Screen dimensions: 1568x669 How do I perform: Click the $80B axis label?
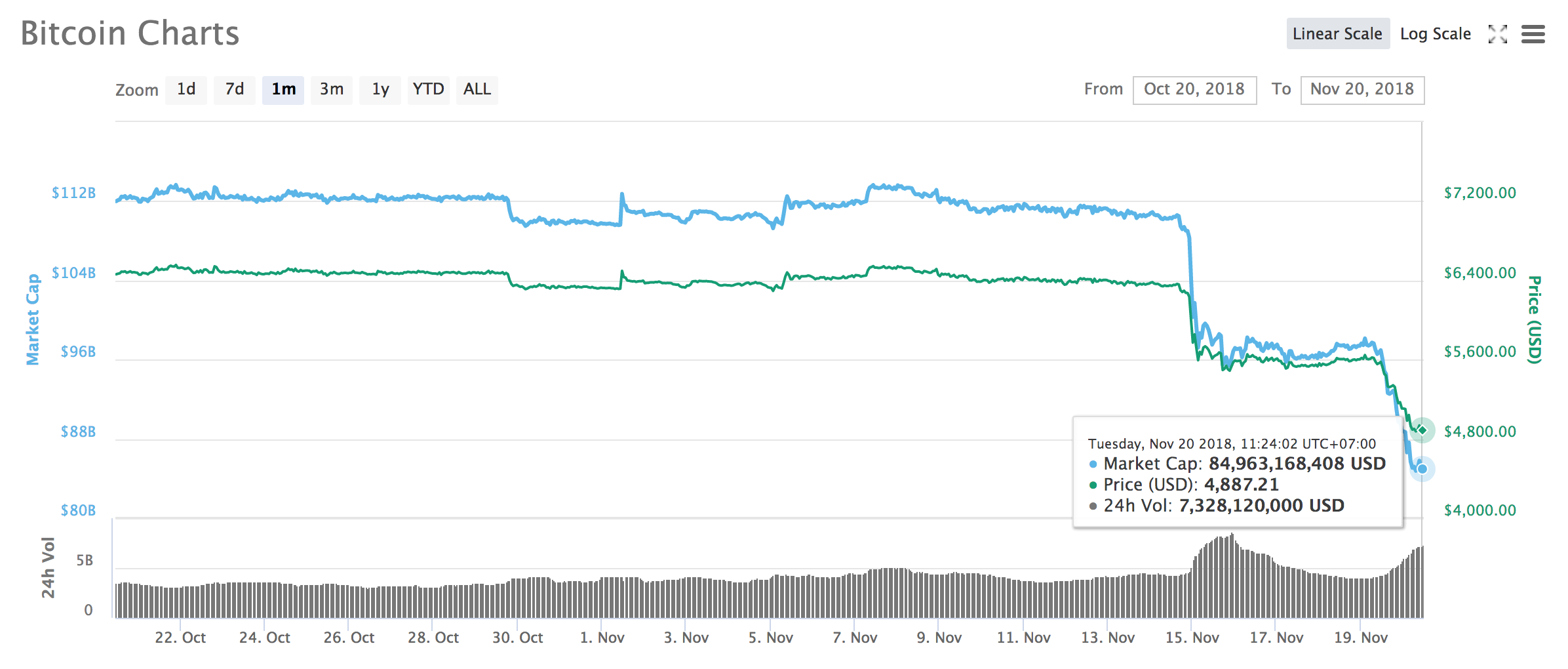(x=78, y=510)
